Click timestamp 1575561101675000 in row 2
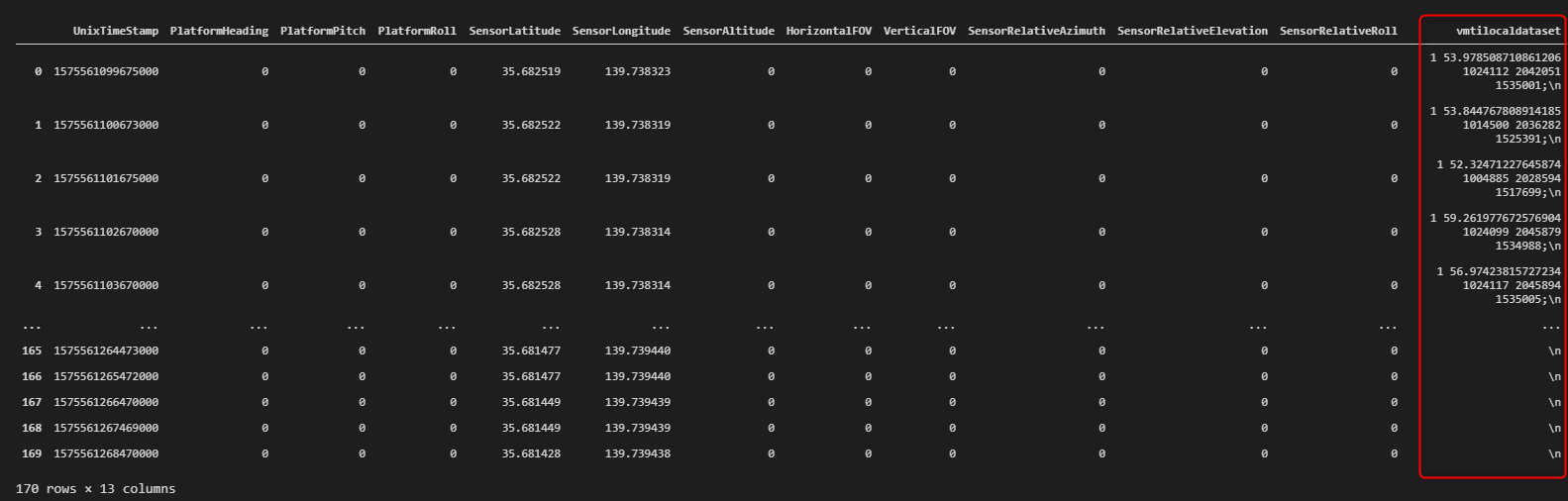Screen dimensions: 1568x501 [x=106, y=178]
